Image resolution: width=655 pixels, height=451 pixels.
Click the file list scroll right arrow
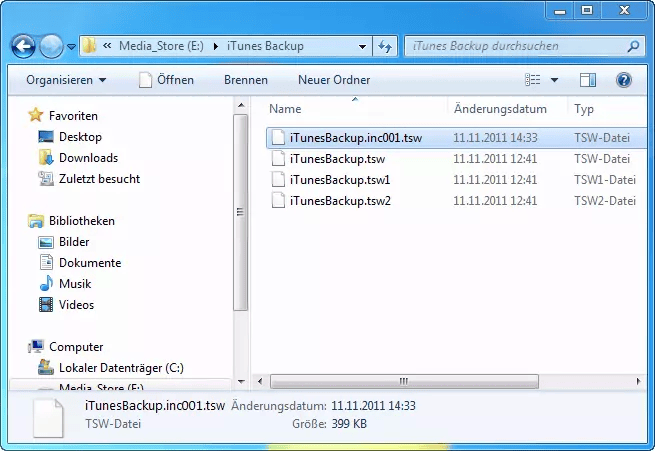[x=638, y=381]
